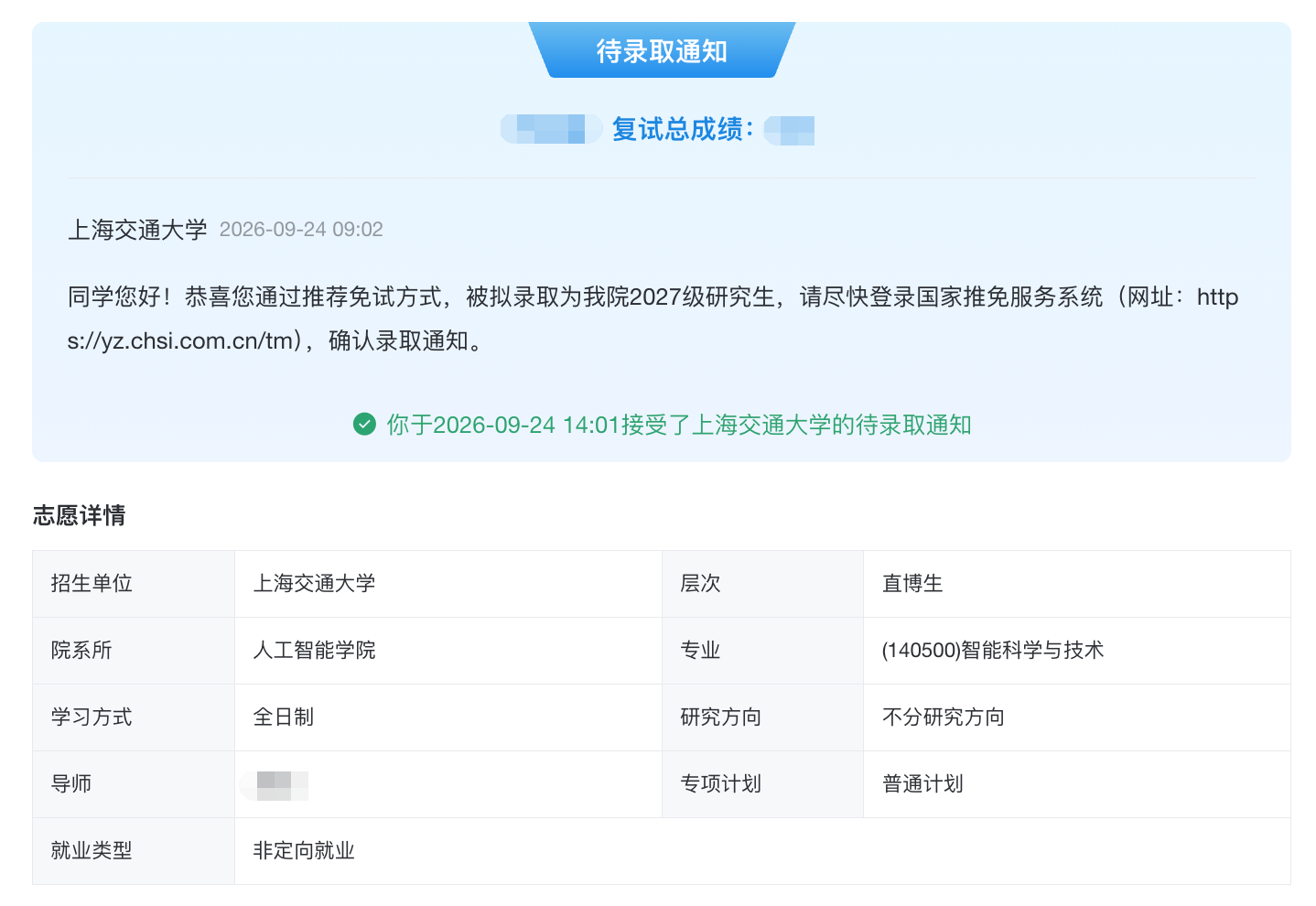Screen dimensions: 1316x906
Task: Click the 招生单位 label cell
Action: click(134, 584)
